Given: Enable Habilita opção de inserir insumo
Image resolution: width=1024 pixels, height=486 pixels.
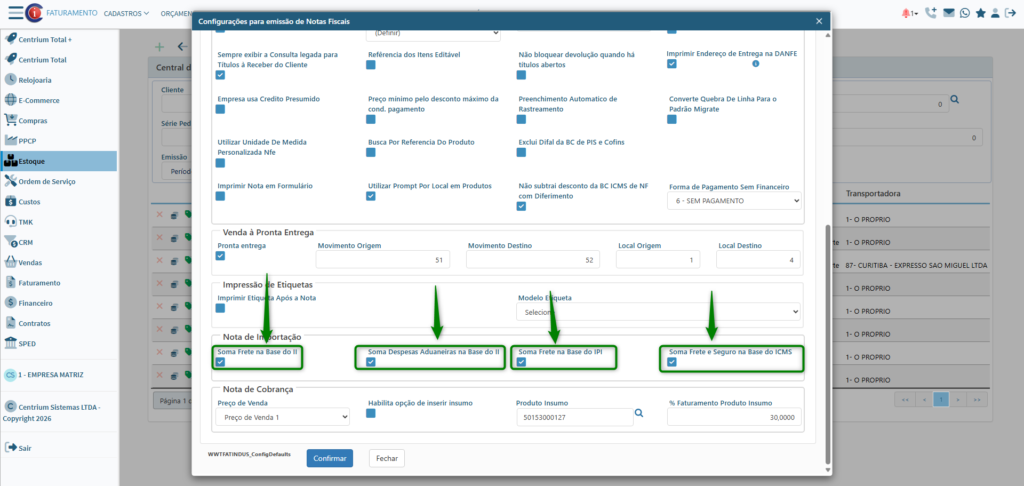Looking at the screenshot, I should [371, 413].
